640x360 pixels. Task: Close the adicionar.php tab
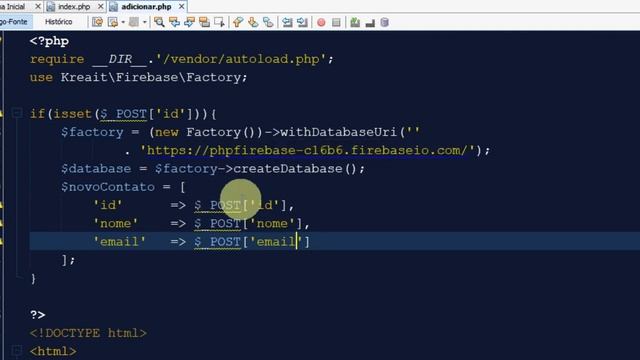(x=182, y=7)
